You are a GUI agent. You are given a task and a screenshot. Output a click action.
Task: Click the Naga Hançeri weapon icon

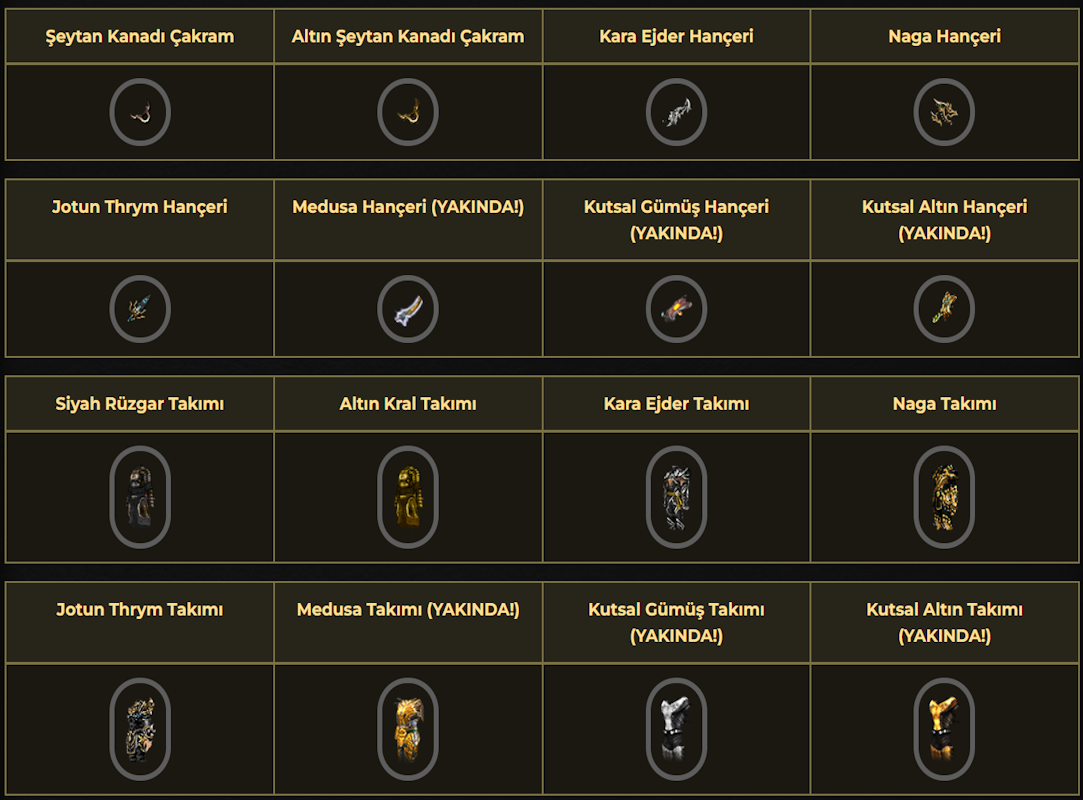pyautogui.click(x=944, y=112)
